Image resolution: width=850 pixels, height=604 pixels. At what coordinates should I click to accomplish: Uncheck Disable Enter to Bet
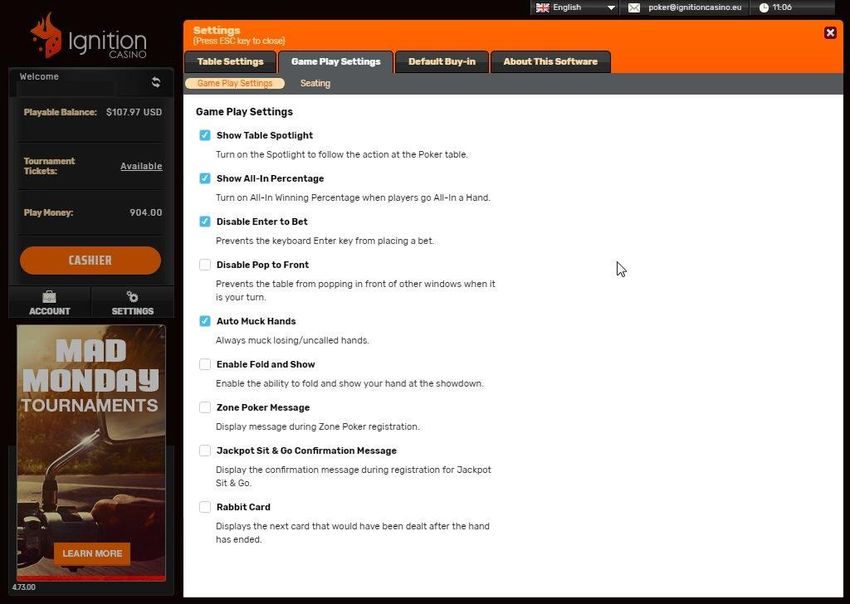click(x=205, y=221)
